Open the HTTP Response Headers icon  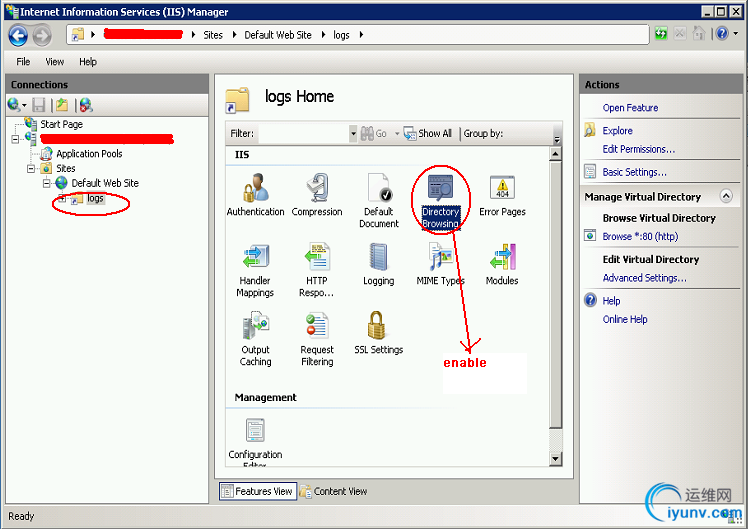(x=317, y=270)
